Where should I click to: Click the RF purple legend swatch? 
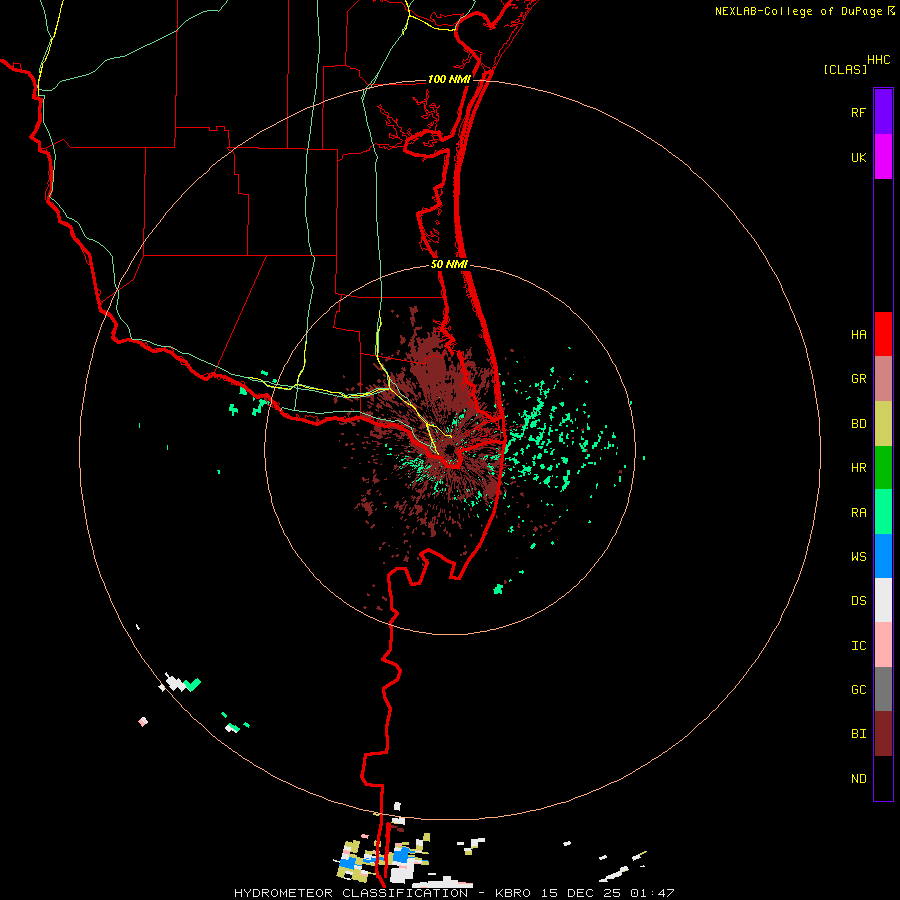(x=883, y=112)
